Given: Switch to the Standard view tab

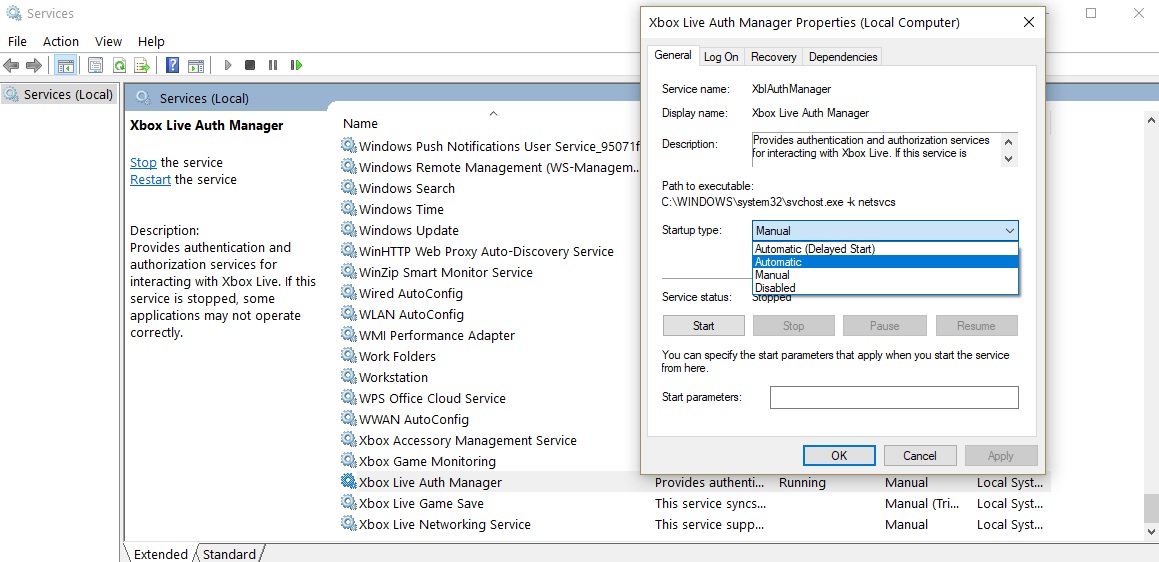Looking at the screenshot, I should pos(229,554).
